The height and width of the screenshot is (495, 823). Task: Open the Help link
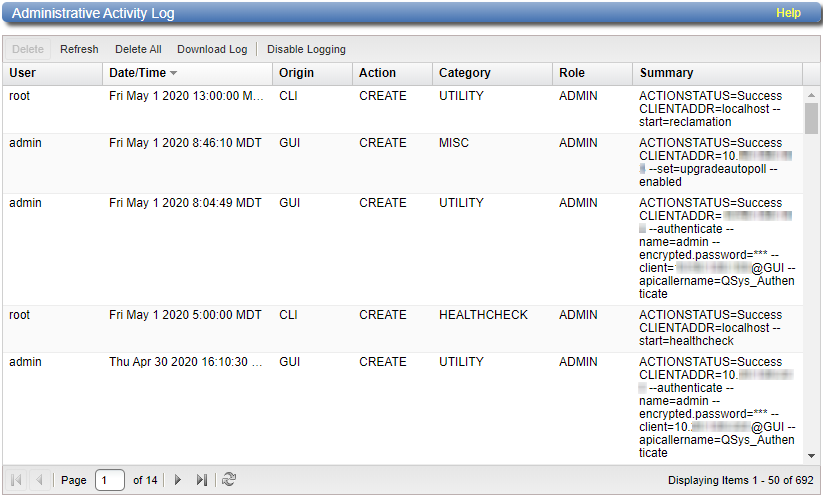788,14
